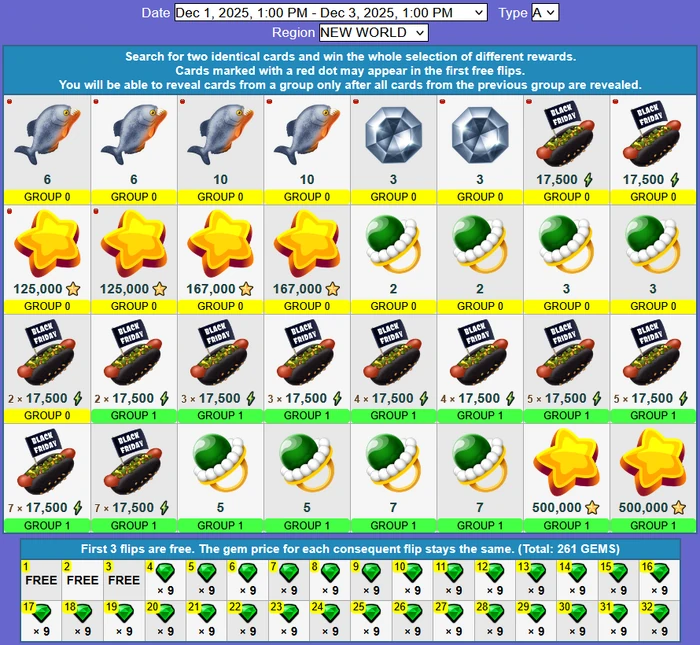Viewport: 700px width, 645px height.
Task: Select flip 4 gem price cell
Action: [165, 579]
